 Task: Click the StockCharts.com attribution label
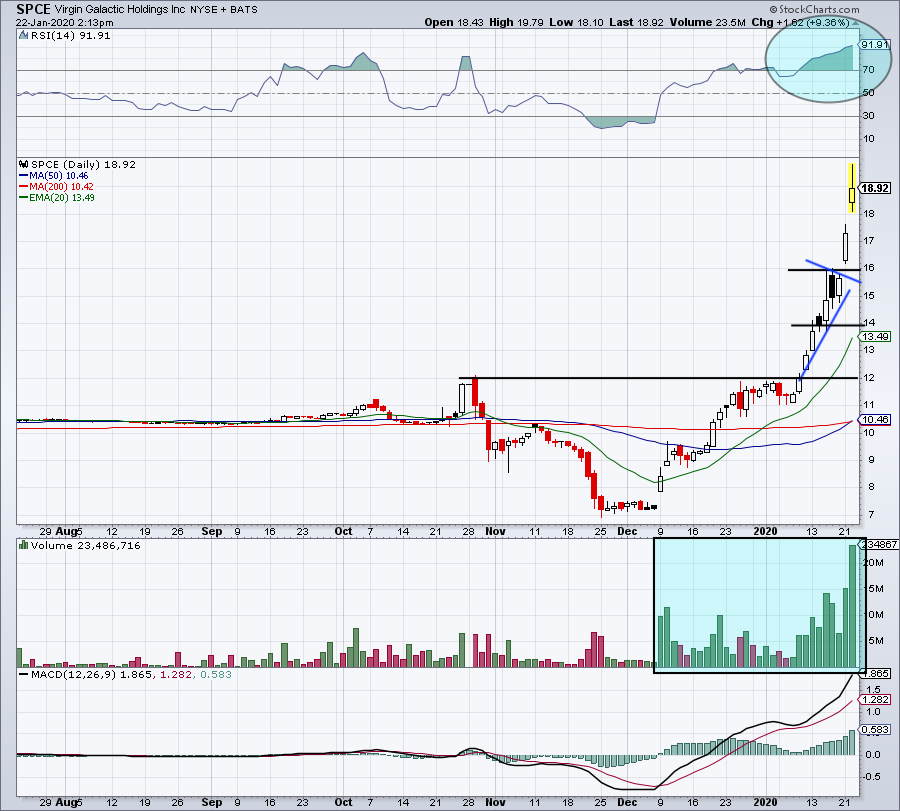[814, 9]
